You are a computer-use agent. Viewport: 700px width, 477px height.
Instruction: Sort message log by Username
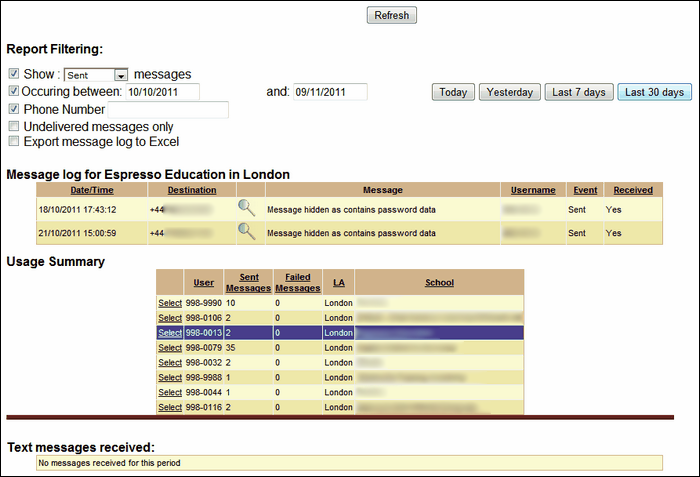coord(533,190)
